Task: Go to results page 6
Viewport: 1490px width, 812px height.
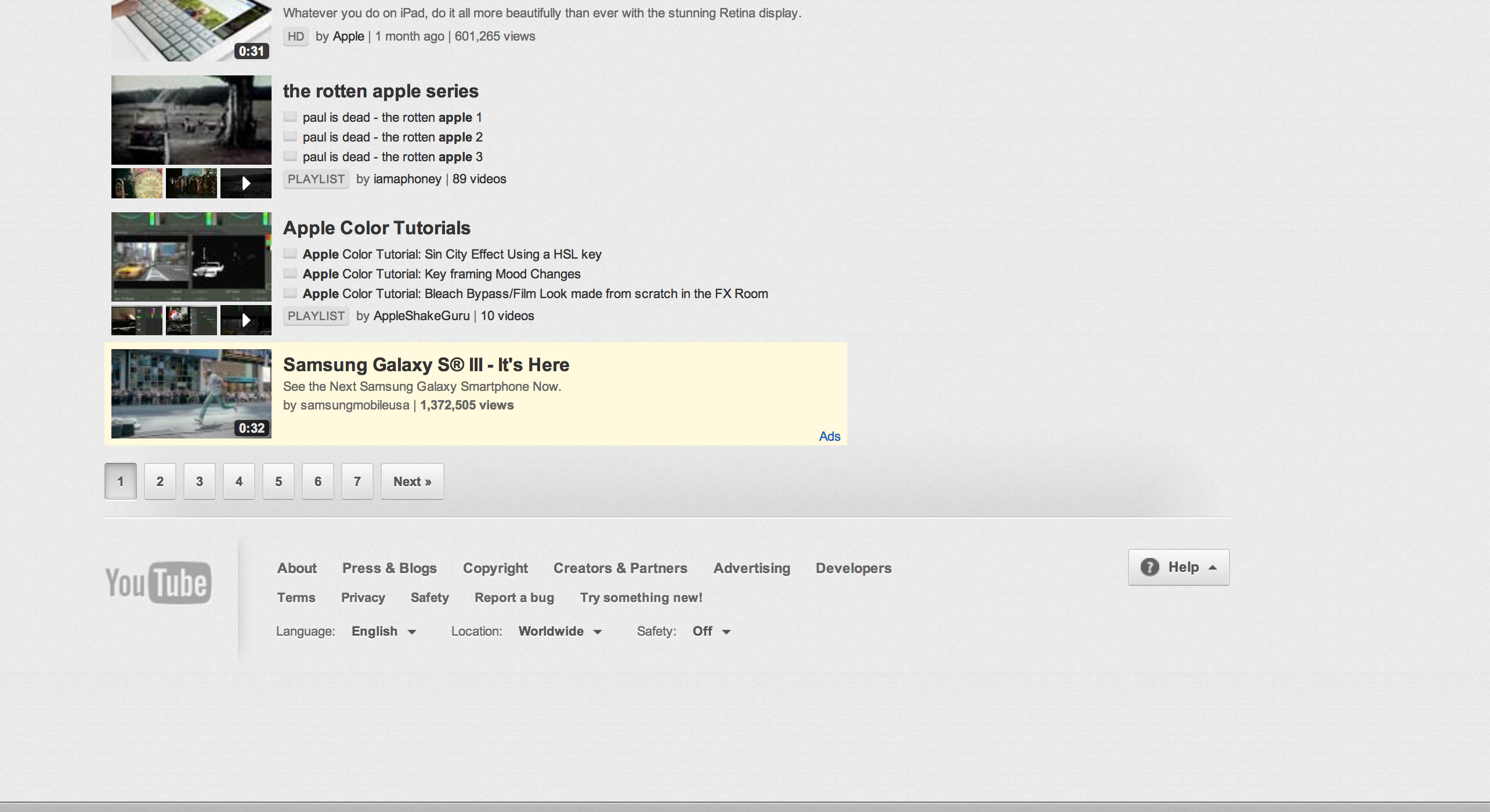Action: 318,481
